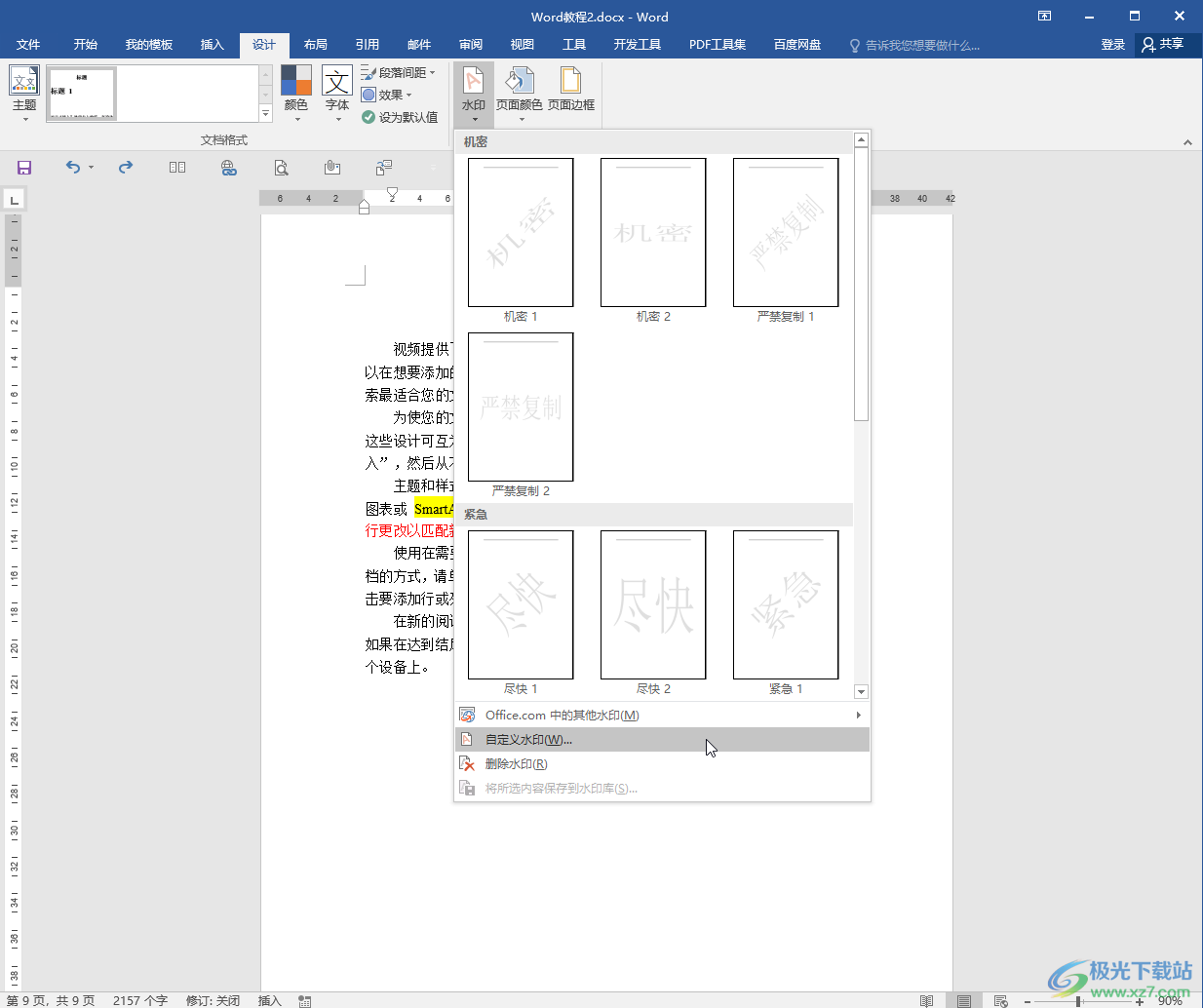Viewport: 1203px width, 1008px height.
Task: Open the 字体 theme fonts menu
Action: point(337,94)
